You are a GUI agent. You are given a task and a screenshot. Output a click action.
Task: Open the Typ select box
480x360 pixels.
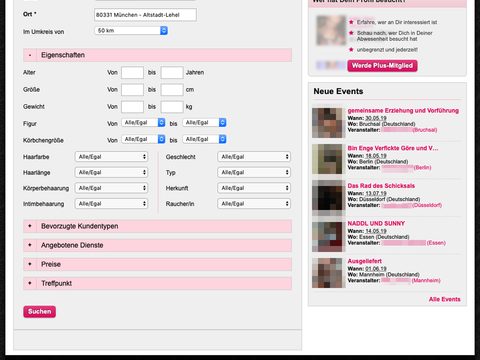pos(254,172)
